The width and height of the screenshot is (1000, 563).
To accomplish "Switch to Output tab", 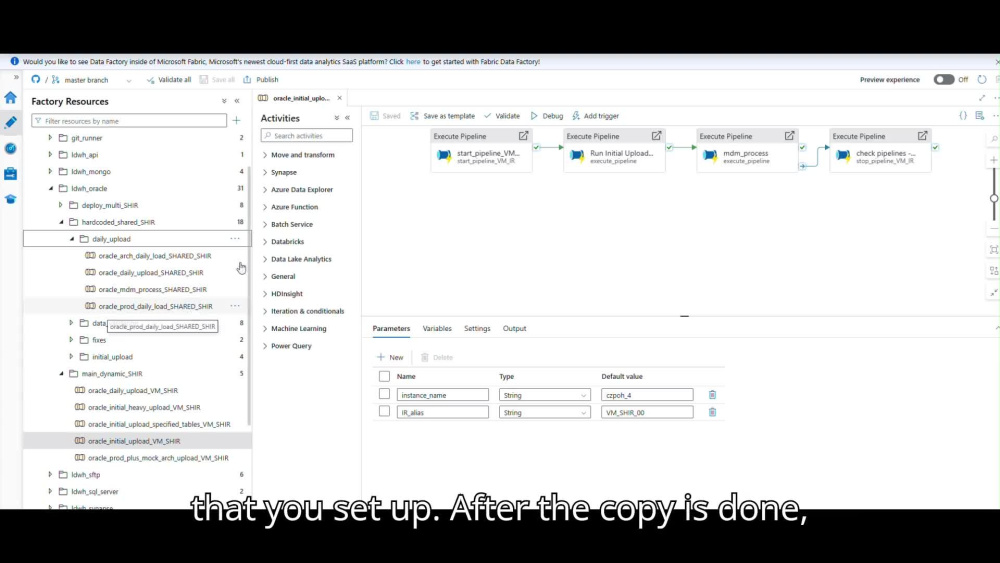I will pyautogui.click(x=514, y=328).
